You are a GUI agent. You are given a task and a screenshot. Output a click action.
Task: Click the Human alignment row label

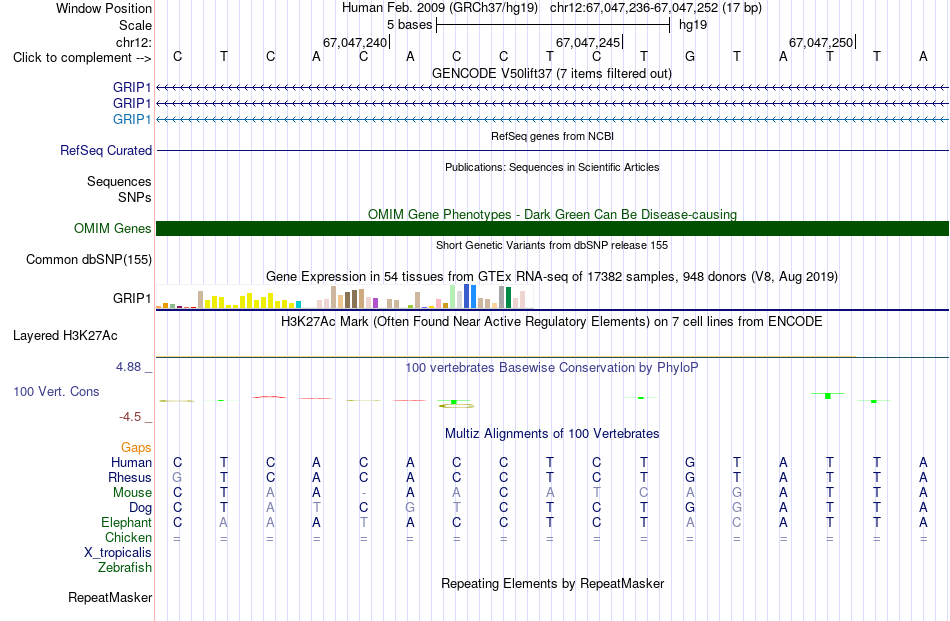point(131,463)
